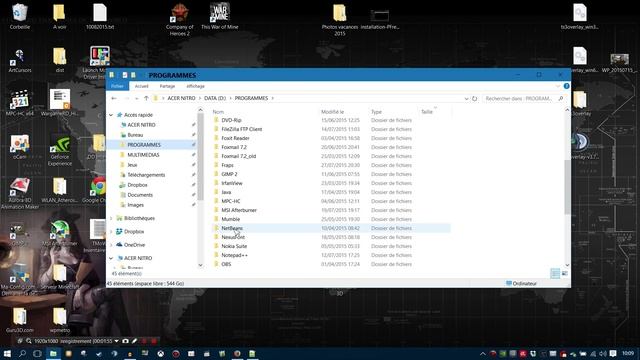Select the FileZilla FTP Client folder
640x360 pixels.
[242, 129]
